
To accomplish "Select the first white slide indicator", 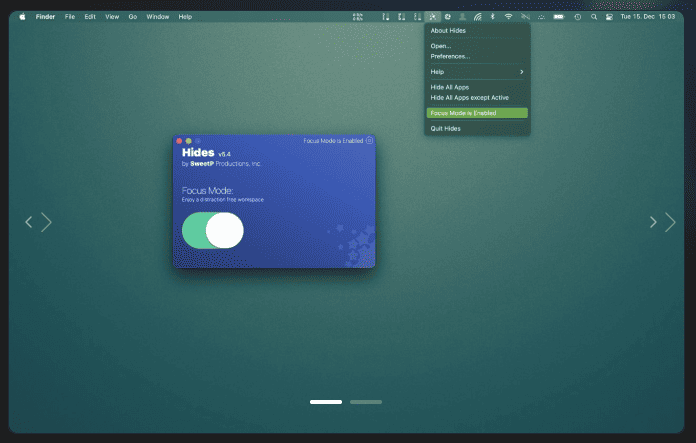I will [x=326, y=402].
